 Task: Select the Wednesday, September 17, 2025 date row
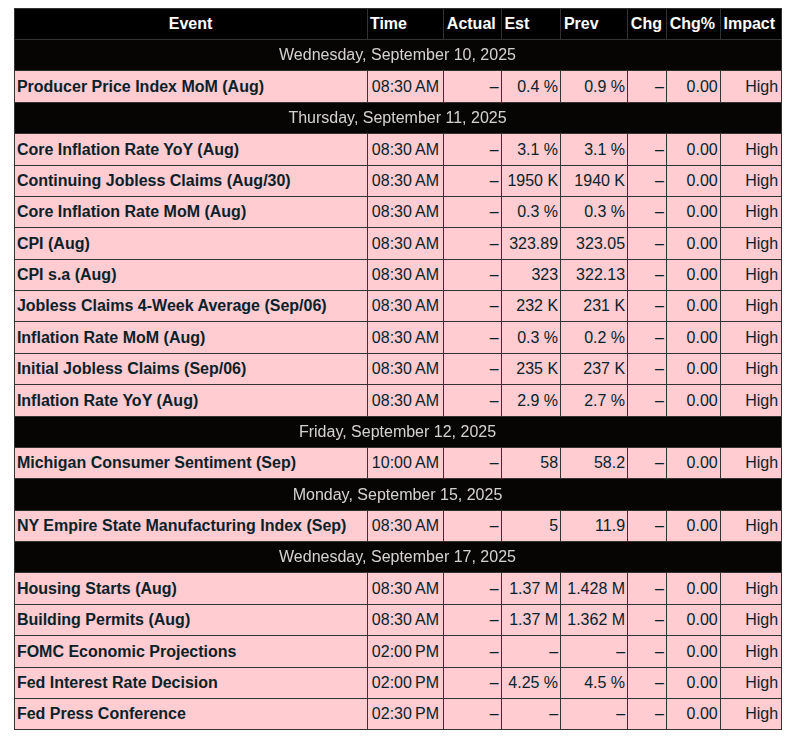pos(397,556)
